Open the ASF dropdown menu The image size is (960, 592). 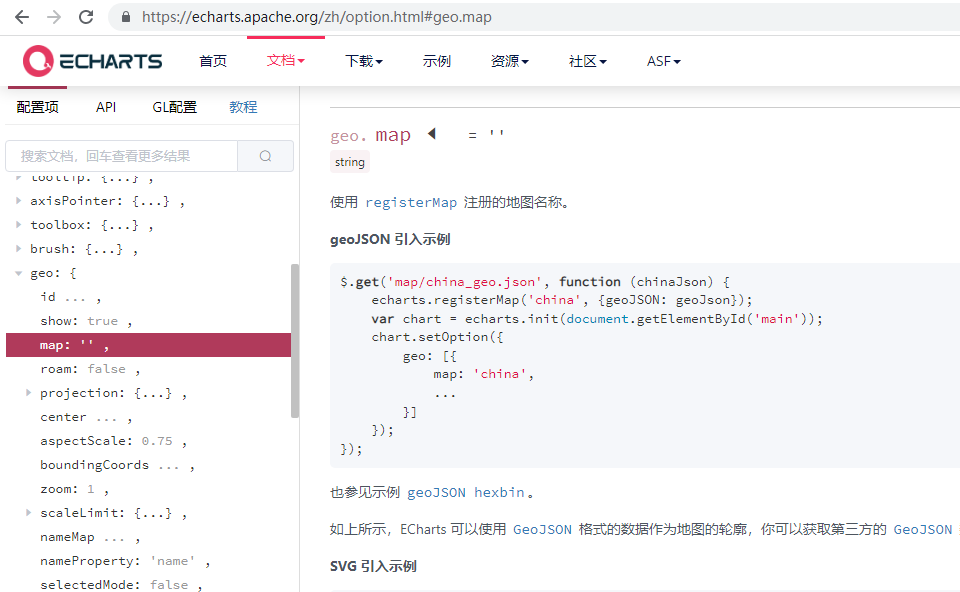[664, 61]
